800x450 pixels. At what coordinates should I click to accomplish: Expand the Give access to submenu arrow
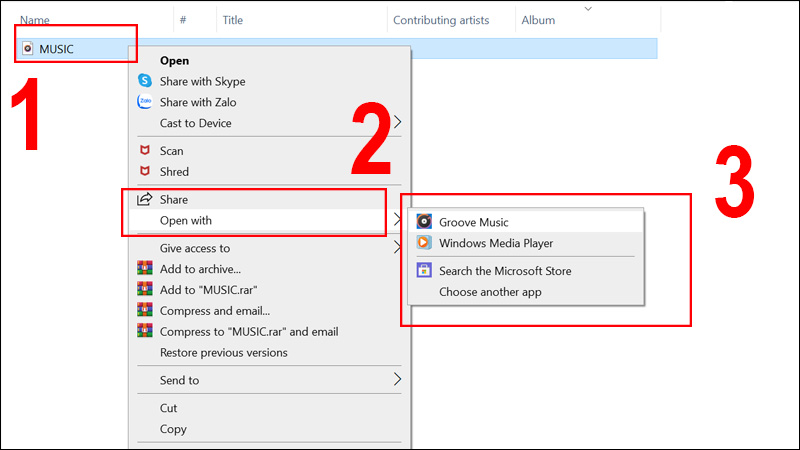click(x=397, y=247)
